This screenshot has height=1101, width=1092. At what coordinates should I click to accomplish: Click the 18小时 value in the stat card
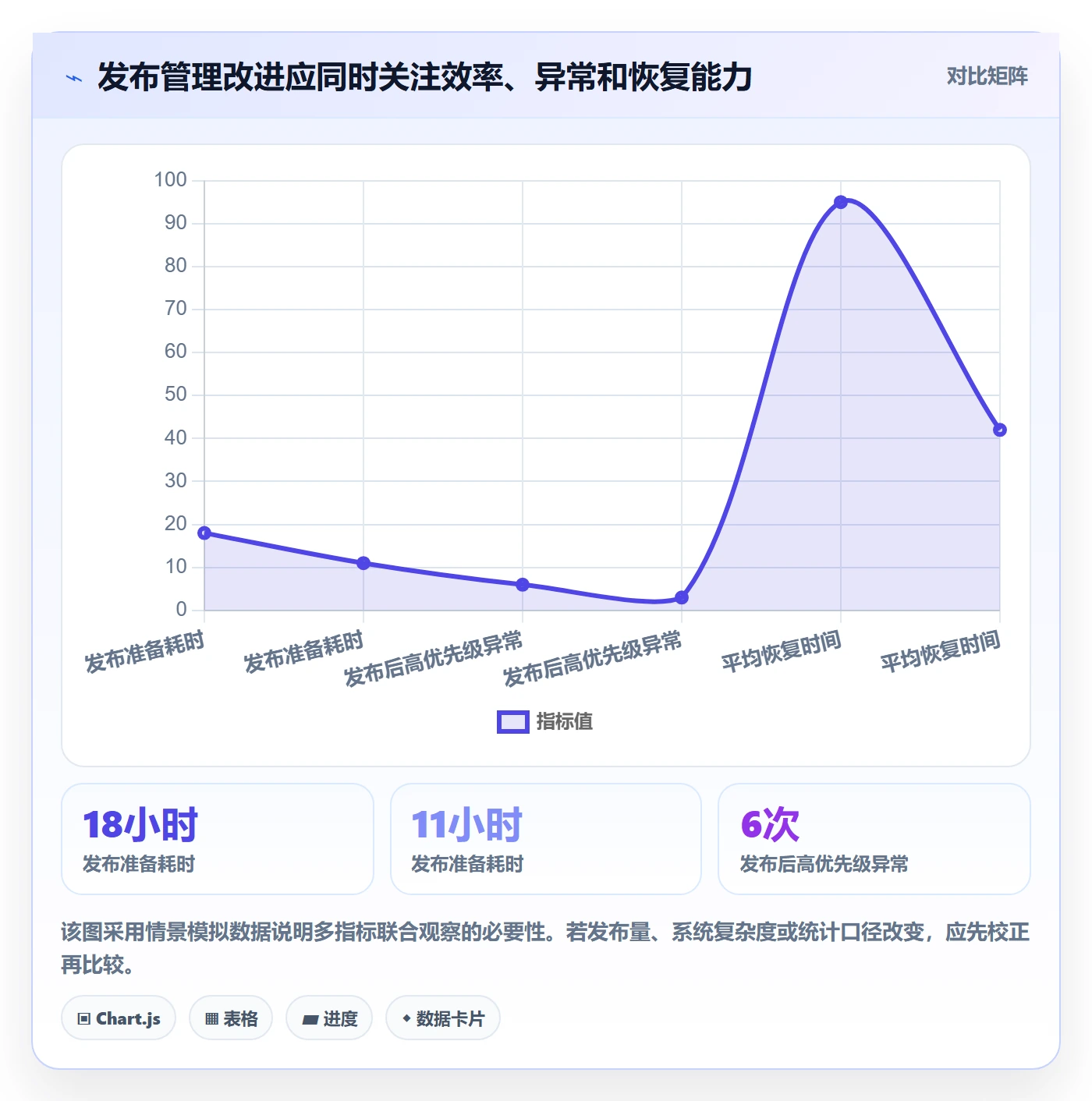click(140, 824)
